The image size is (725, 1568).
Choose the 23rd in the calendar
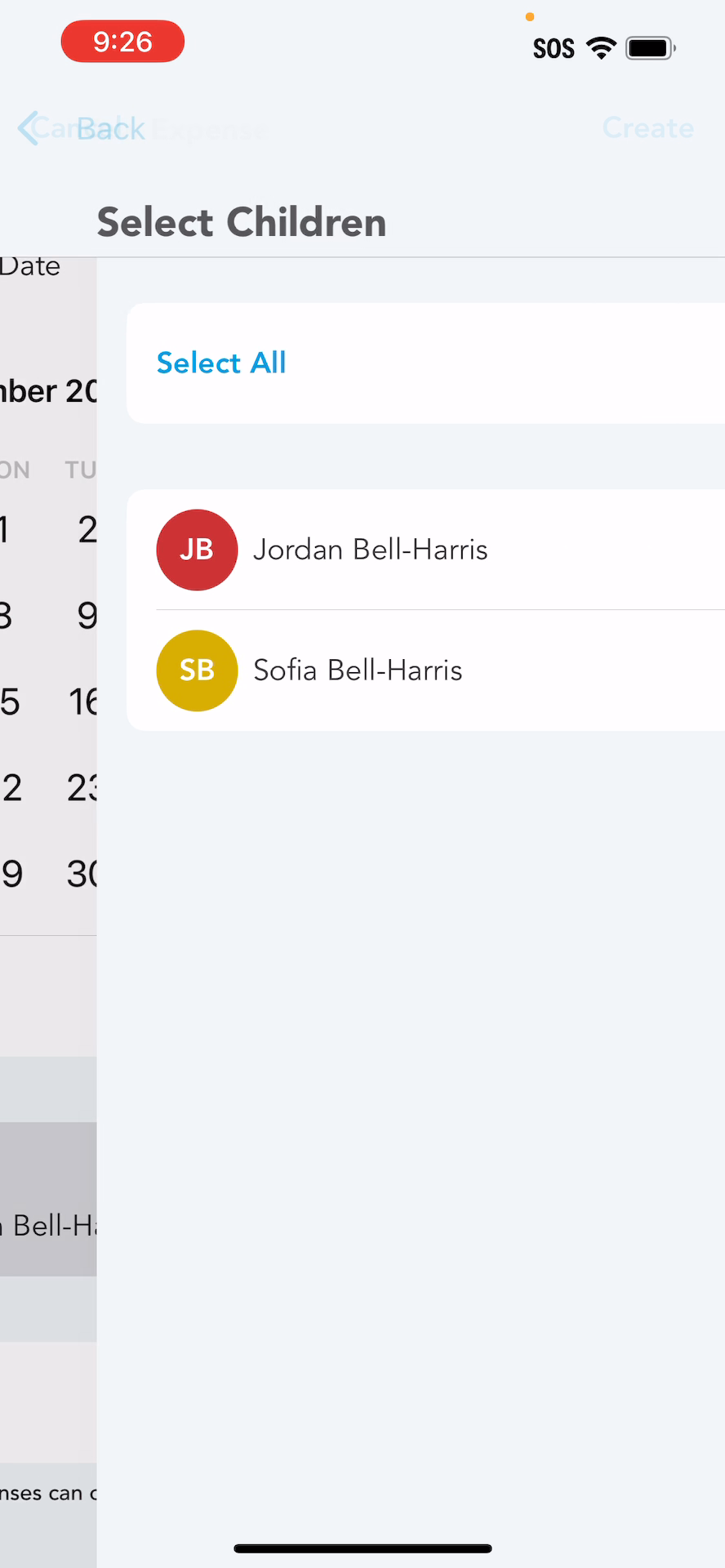click(82, 788)
